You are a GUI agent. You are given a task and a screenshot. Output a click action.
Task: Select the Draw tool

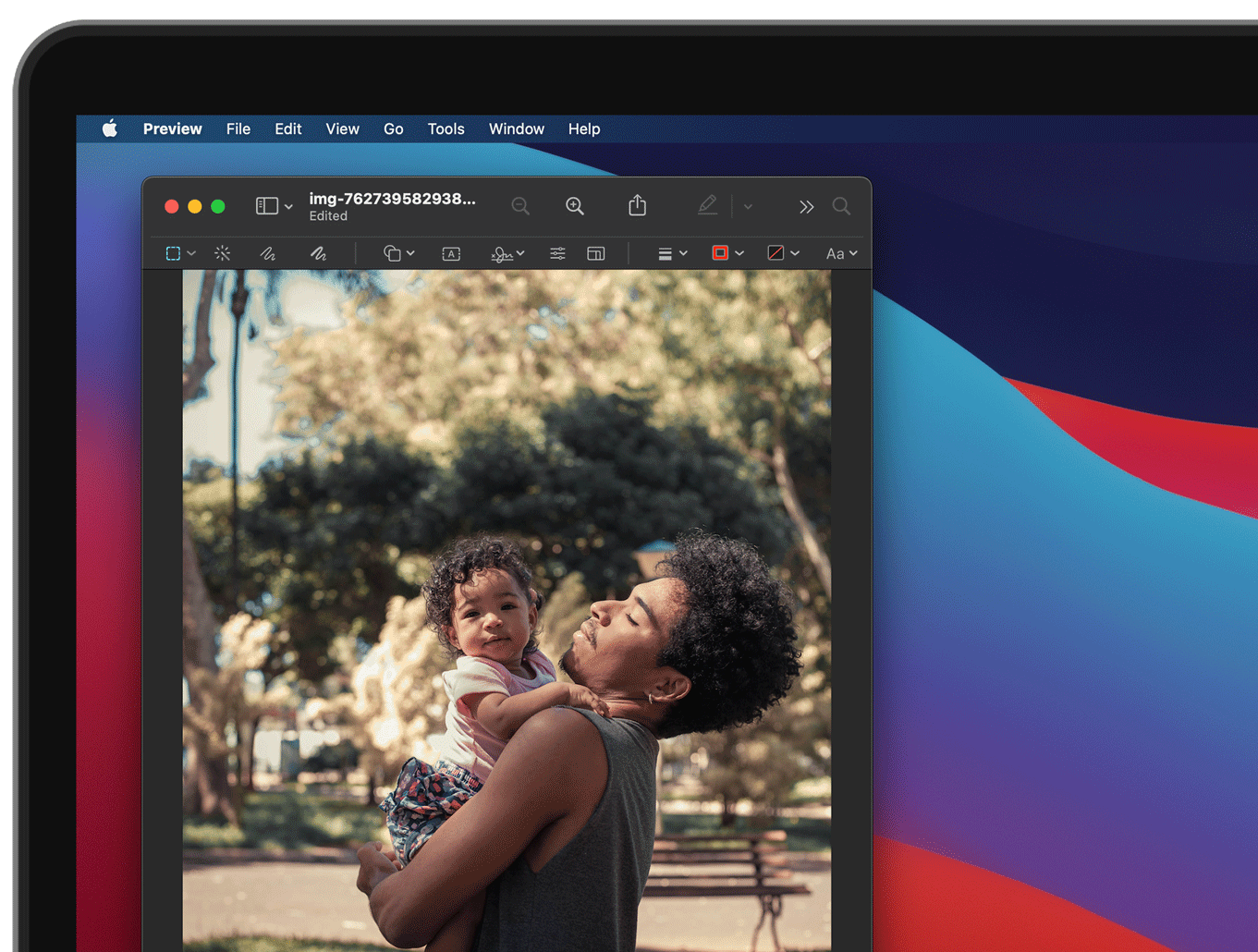(318, 253)
